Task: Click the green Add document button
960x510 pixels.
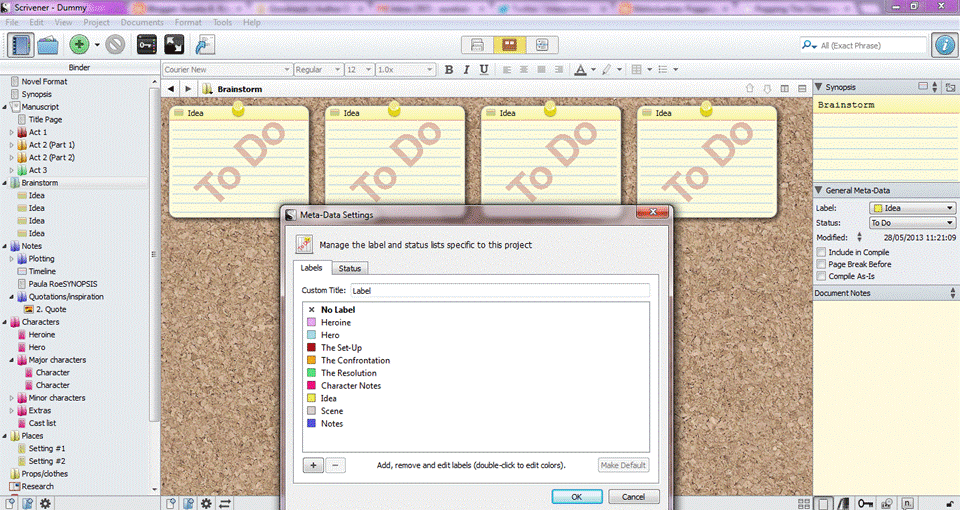Action: [79, 45]
